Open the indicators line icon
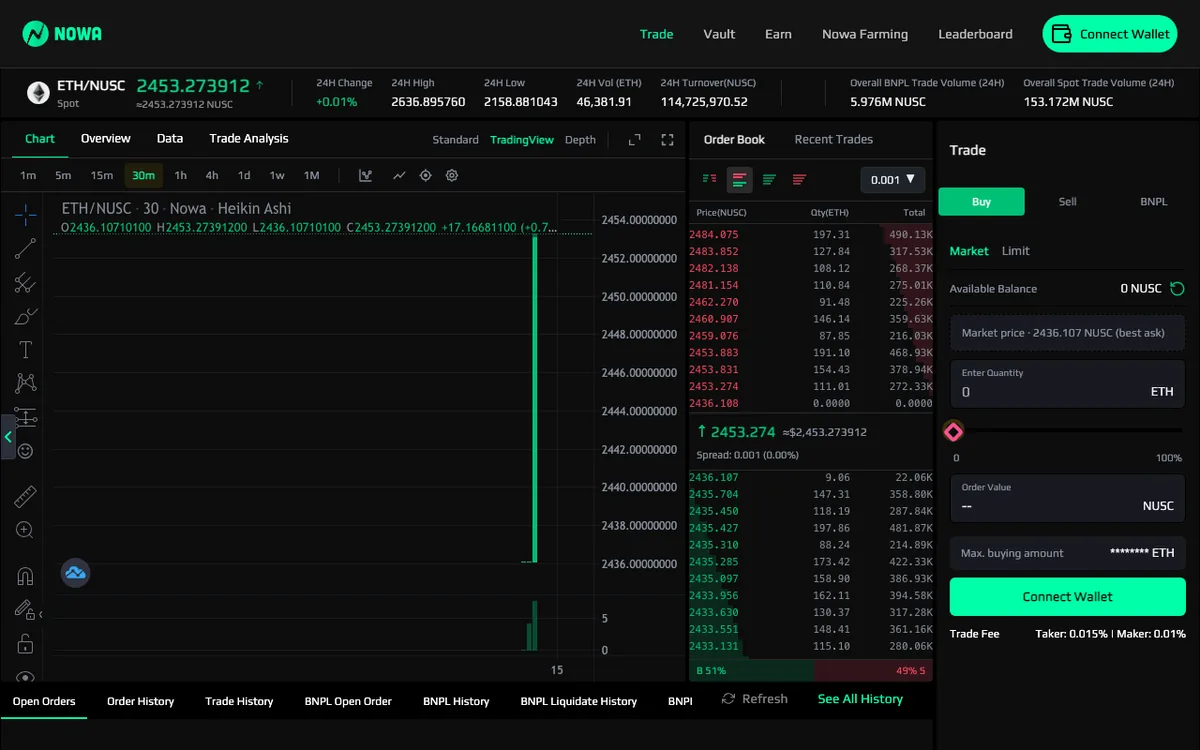 [x=399, y=176]
